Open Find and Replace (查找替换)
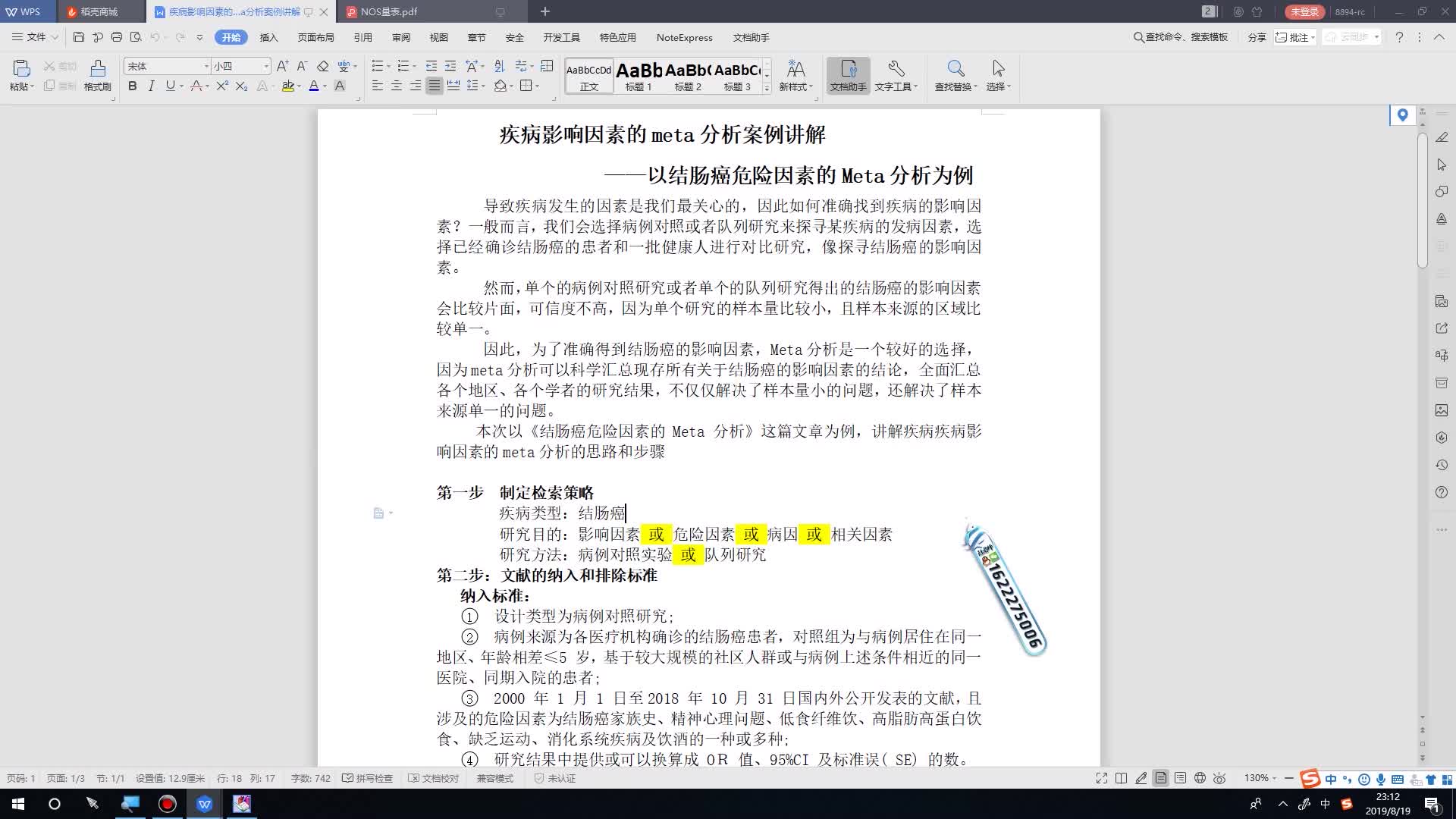1456x819 pixels. tap(955, 76)
